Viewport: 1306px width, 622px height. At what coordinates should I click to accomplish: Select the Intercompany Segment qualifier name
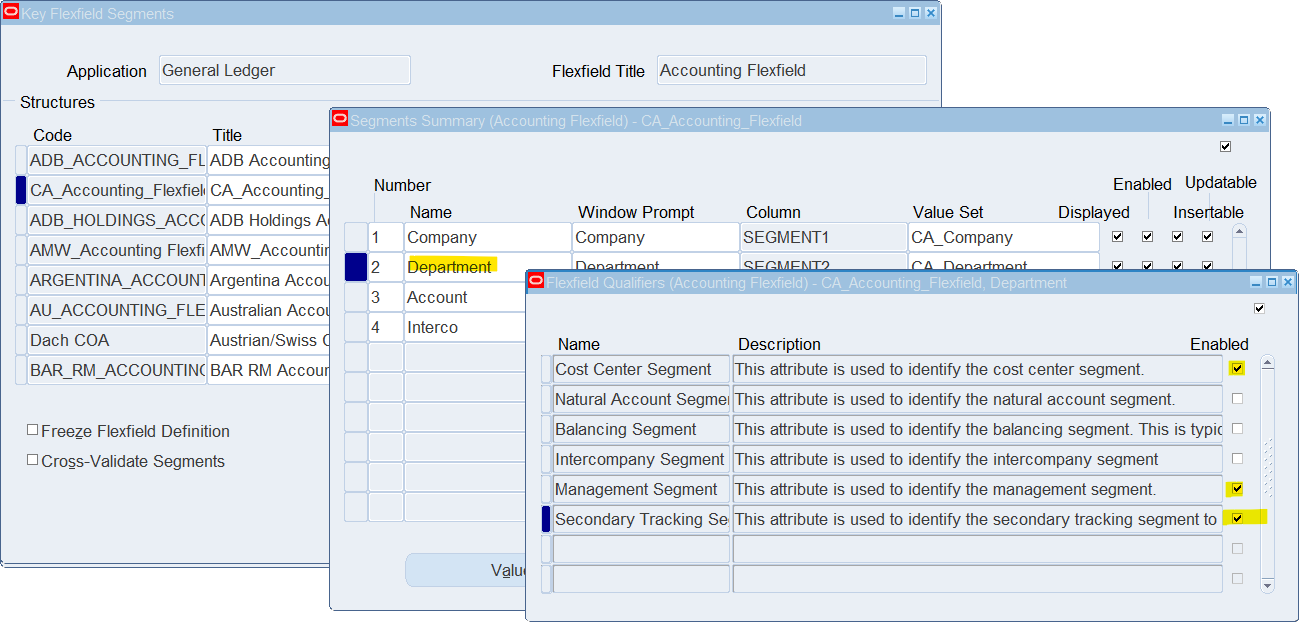[641, 459]
